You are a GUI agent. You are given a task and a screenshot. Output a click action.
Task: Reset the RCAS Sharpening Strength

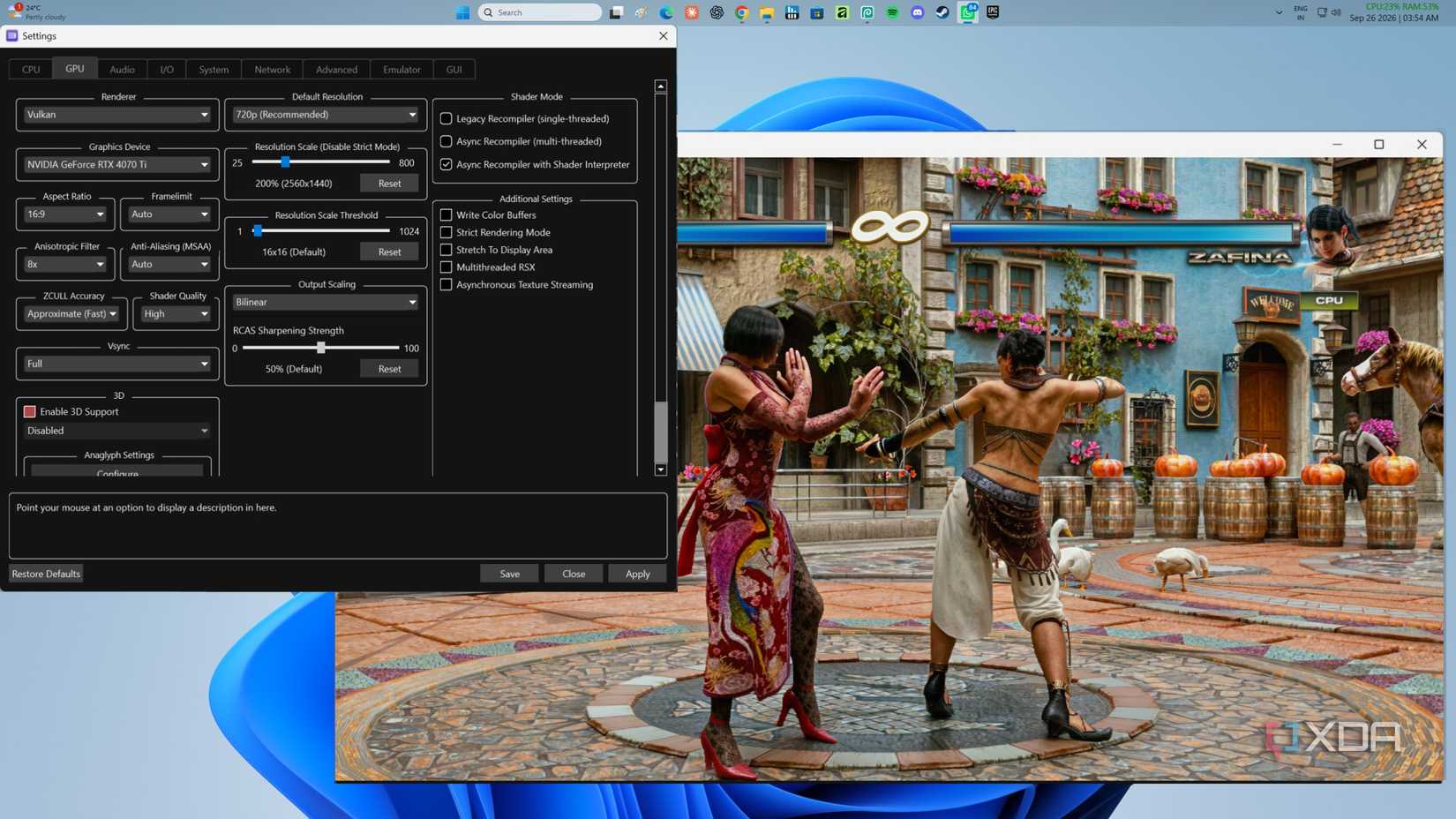389,369
